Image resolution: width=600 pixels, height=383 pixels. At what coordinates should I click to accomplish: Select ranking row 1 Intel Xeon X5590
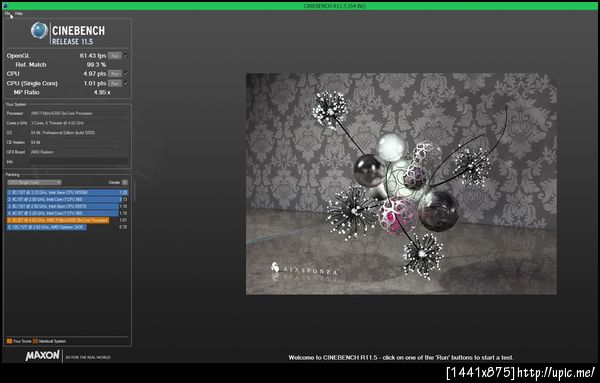point(67,192)
